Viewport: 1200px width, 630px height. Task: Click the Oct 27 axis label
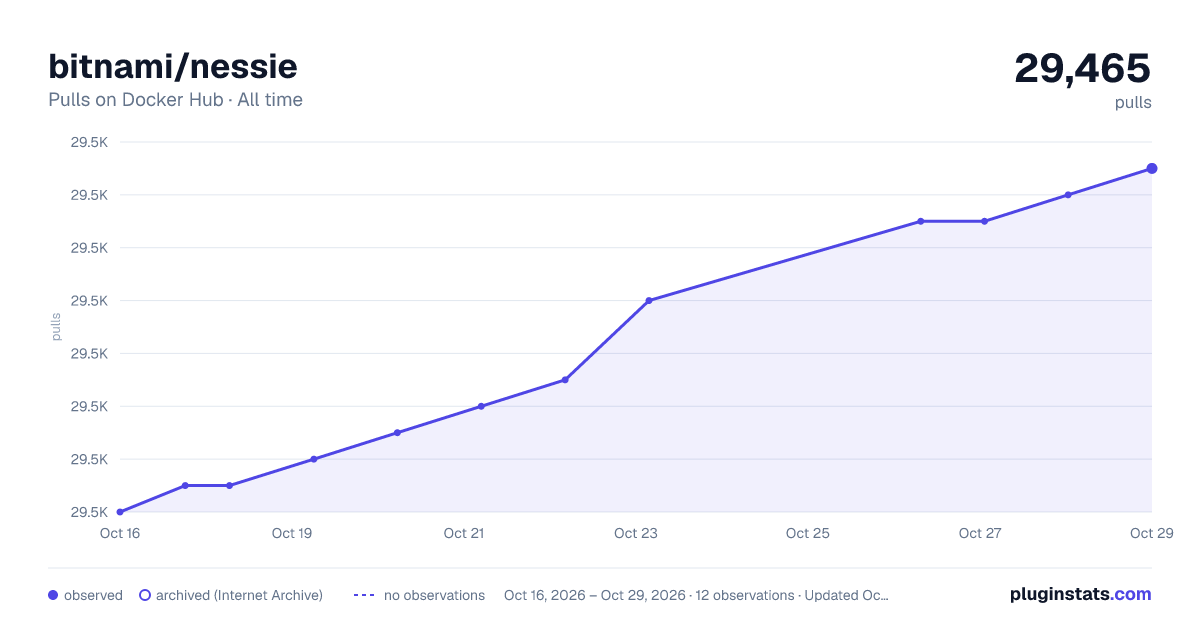[x=980, y=533]
